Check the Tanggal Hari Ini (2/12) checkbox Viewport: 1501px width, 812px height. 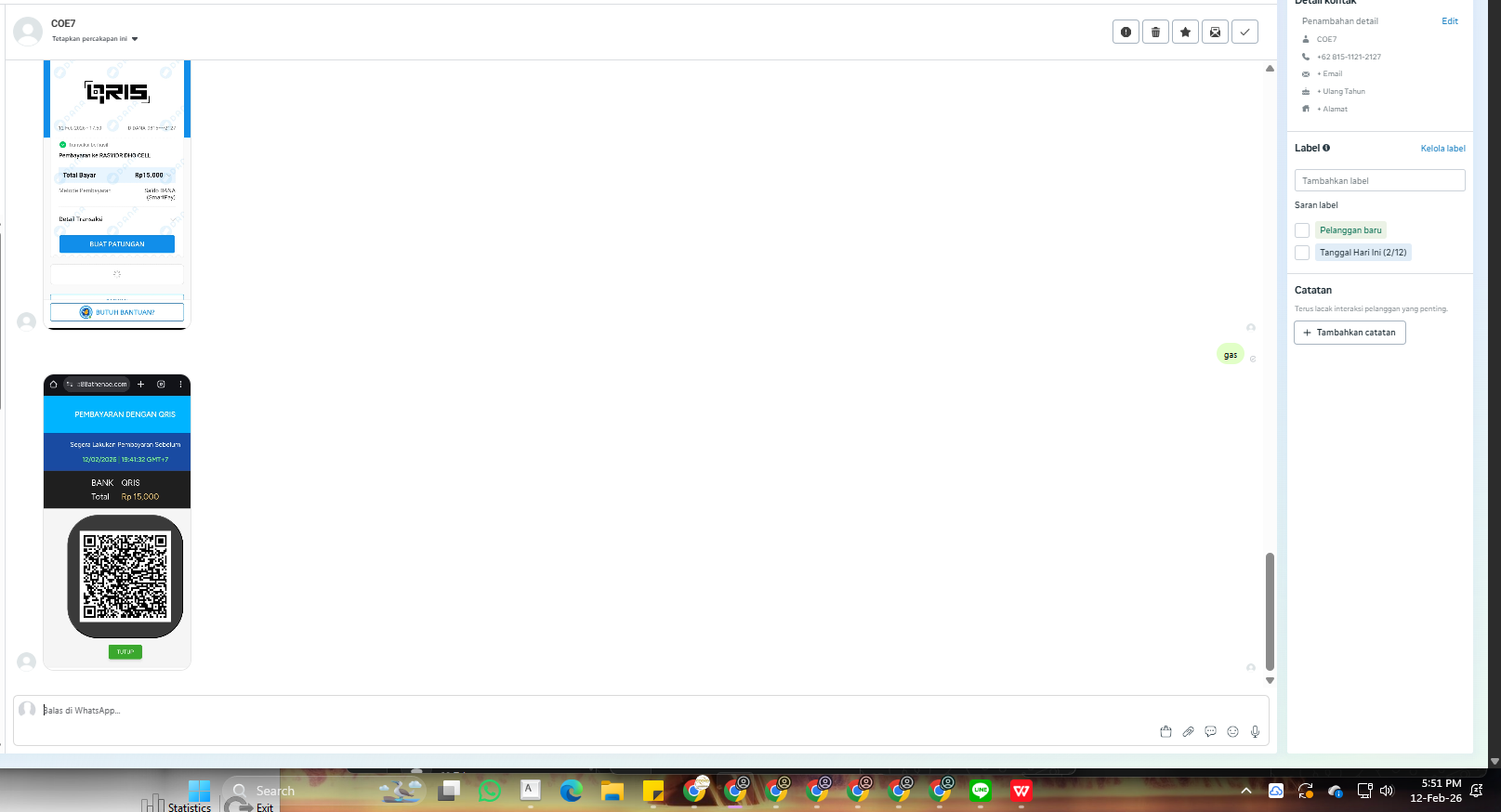pyautogui.click(x=1302, y=253)
